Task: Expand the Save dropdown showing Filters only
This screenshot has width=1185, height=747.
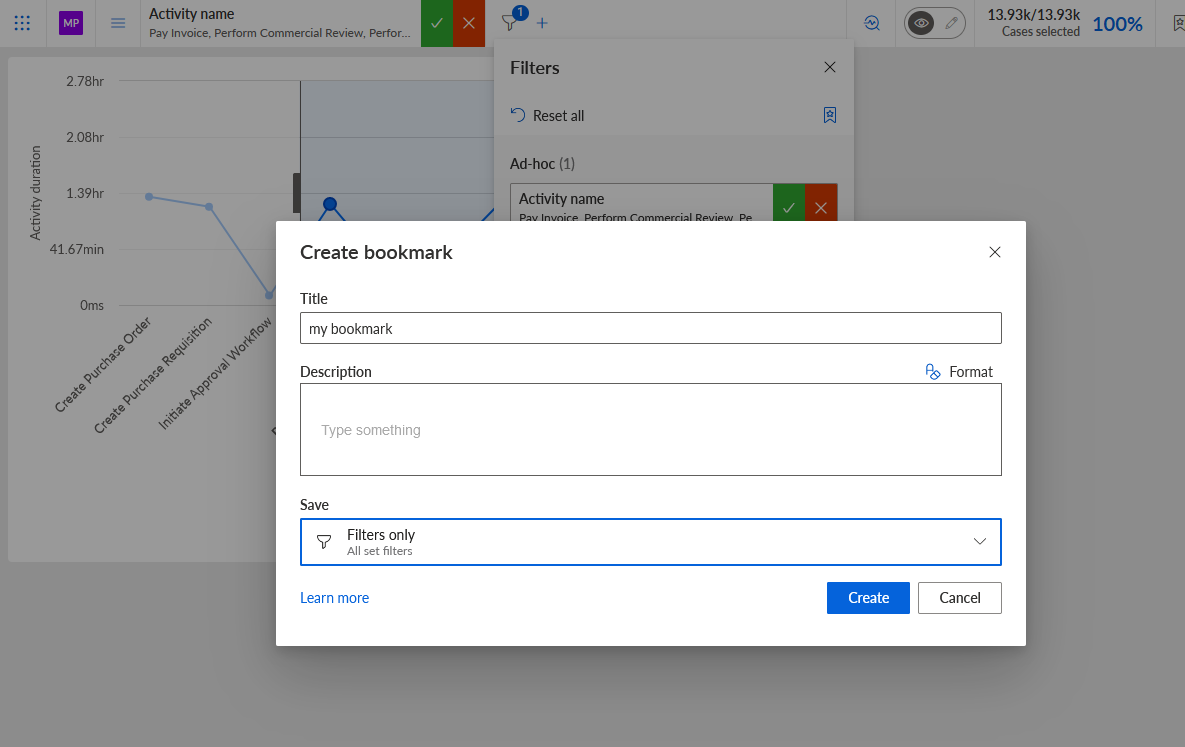Action: (651, 542)
